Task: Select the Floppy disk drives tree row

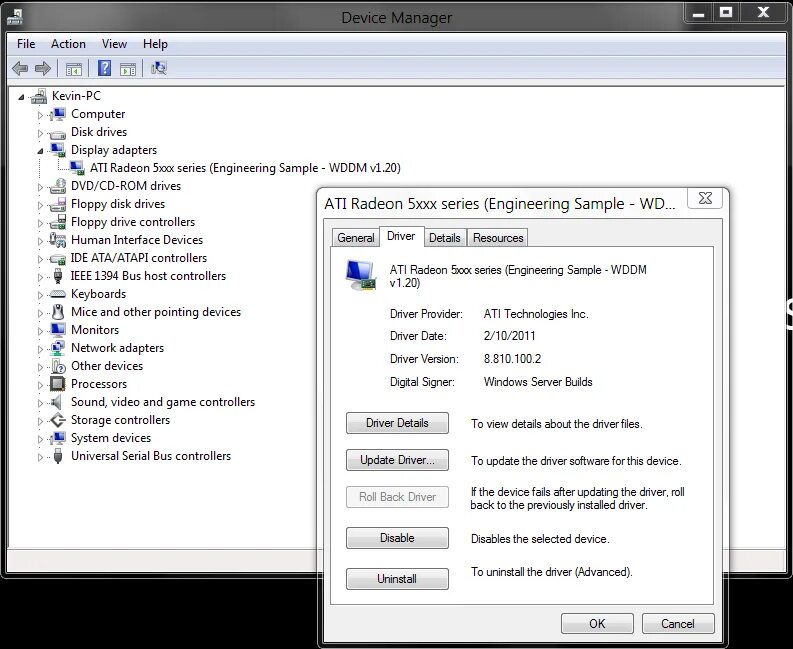Action: point(118,204)
